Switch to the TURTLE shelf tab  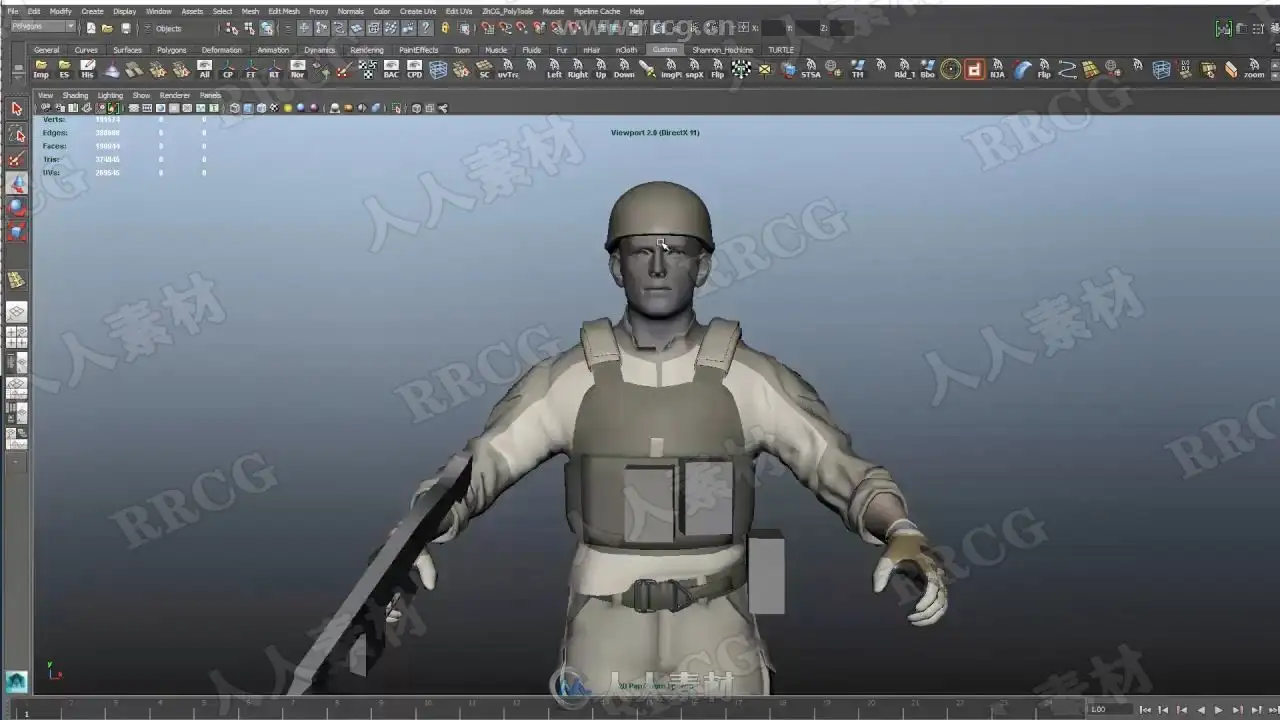coord(781,49)
